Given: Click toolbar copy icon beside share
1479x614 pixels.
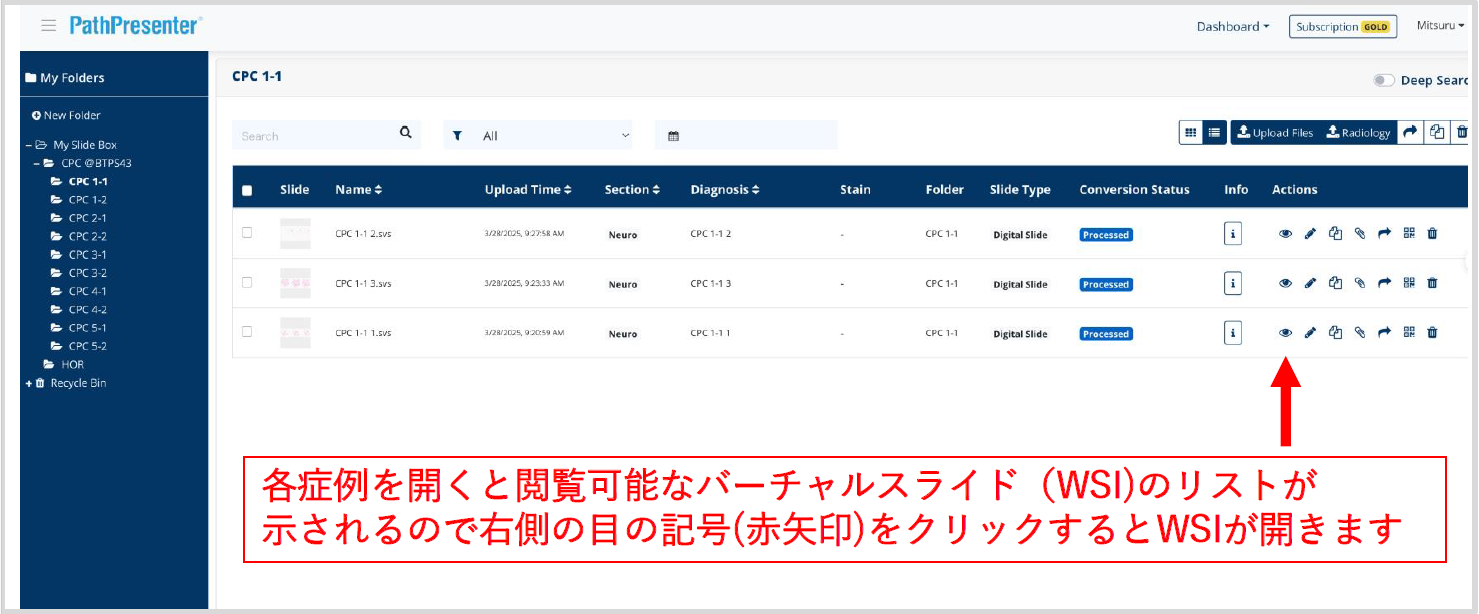Looking at the screenshot, I should click(1437, 132).
